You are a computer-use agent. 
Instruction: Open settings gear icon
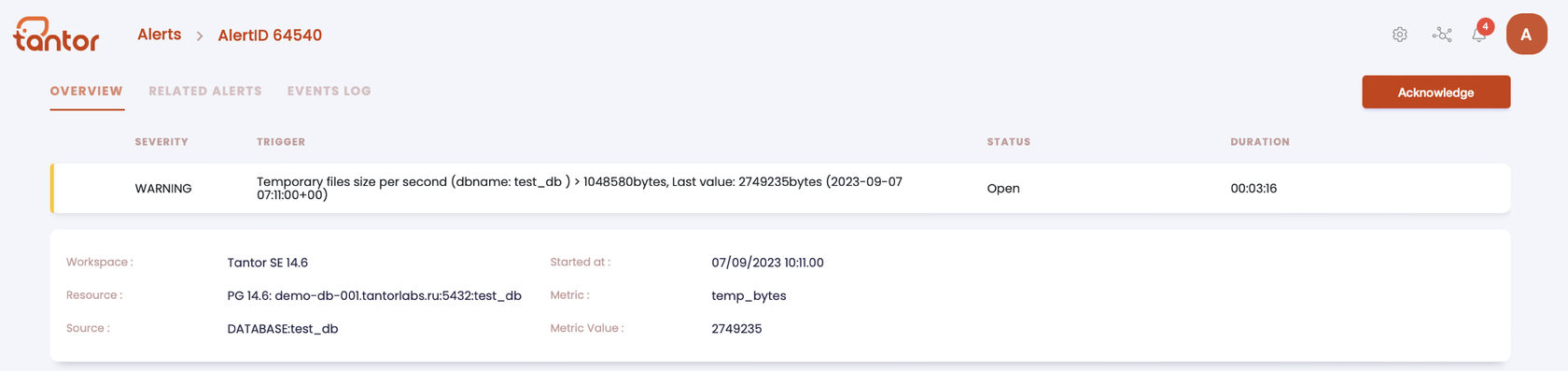click(x=1399, y=35)
